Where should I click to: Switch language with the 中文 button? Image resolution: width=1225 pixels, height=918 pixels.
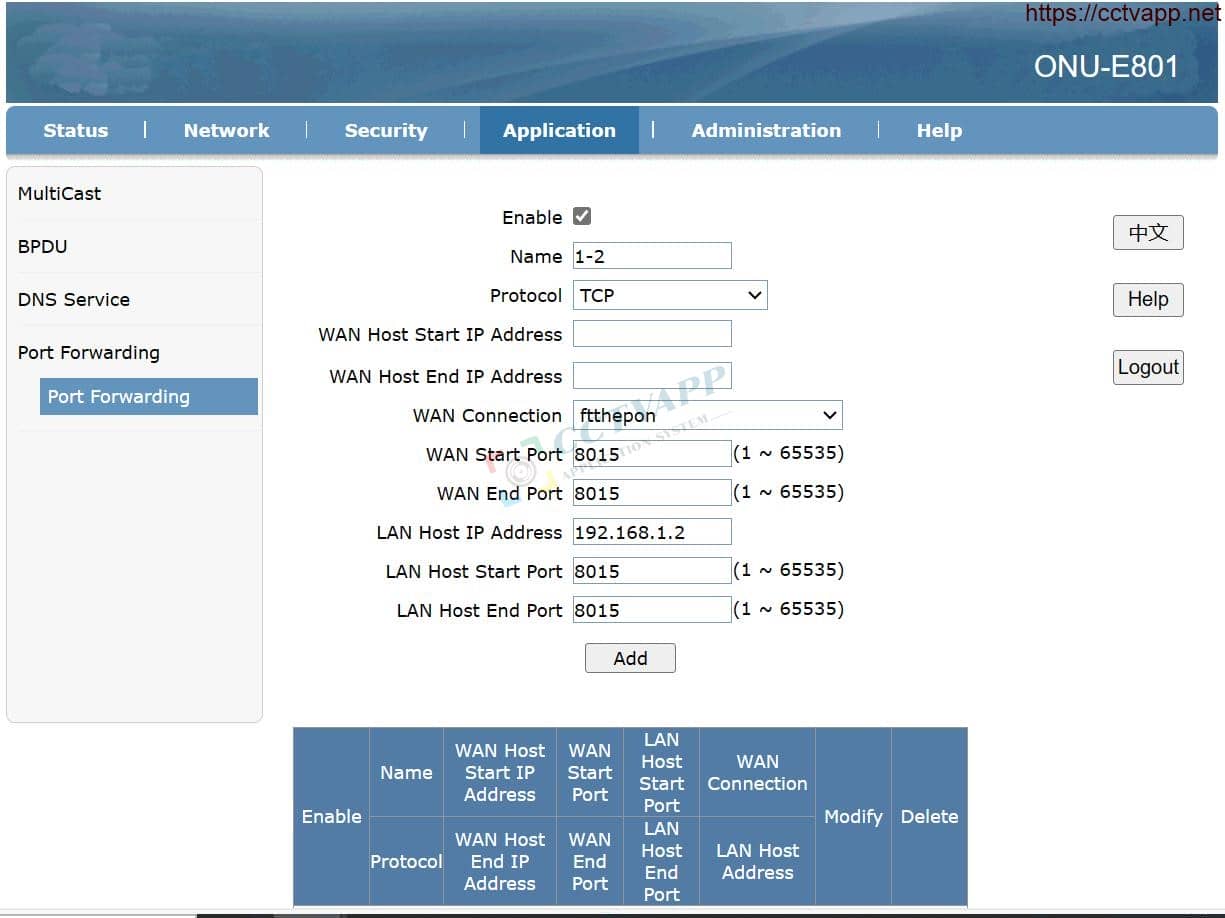point(1148,233)
